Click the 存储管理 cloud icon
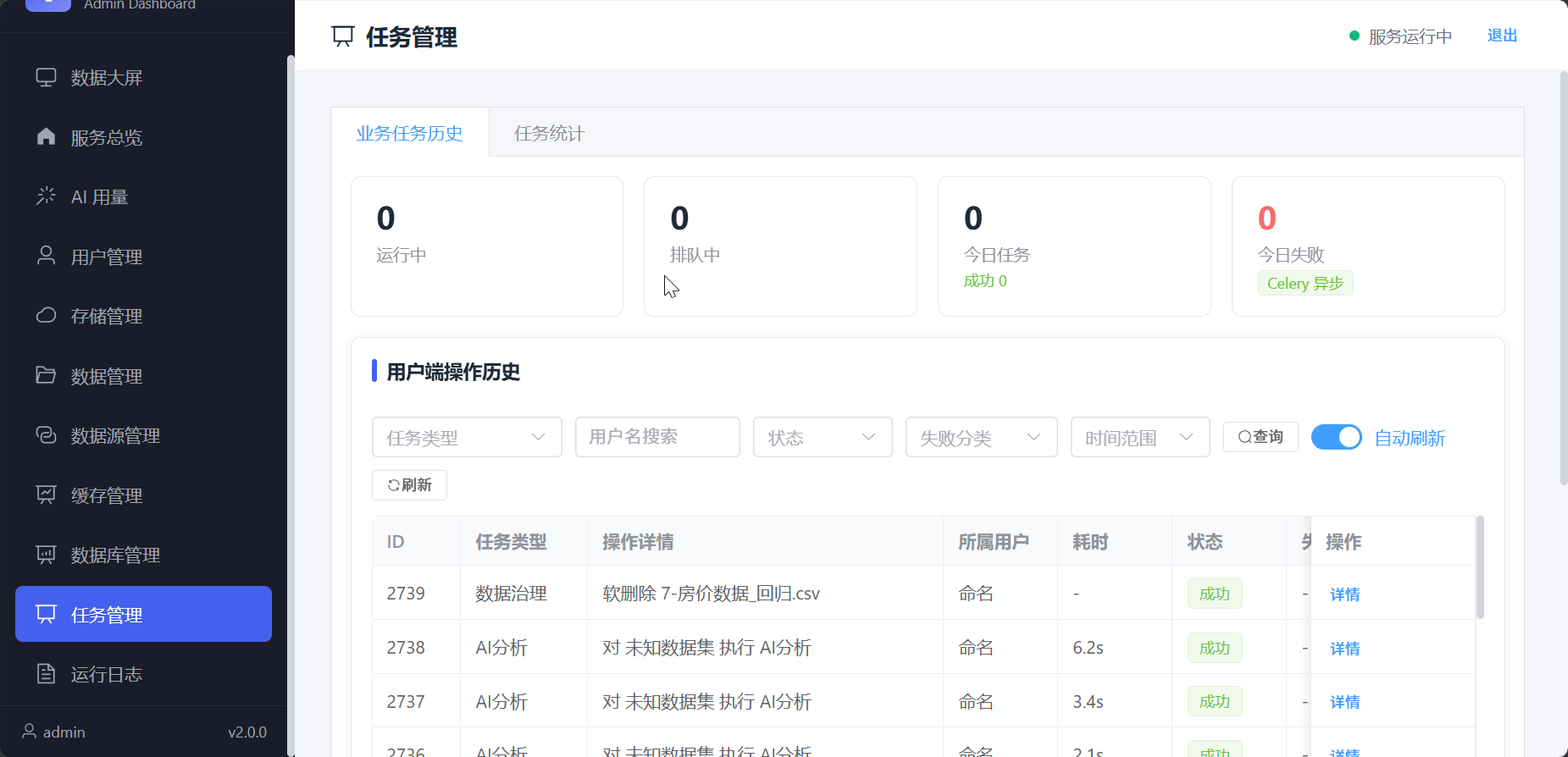The width and height of the screenshot is (1568, 757). 46,316
